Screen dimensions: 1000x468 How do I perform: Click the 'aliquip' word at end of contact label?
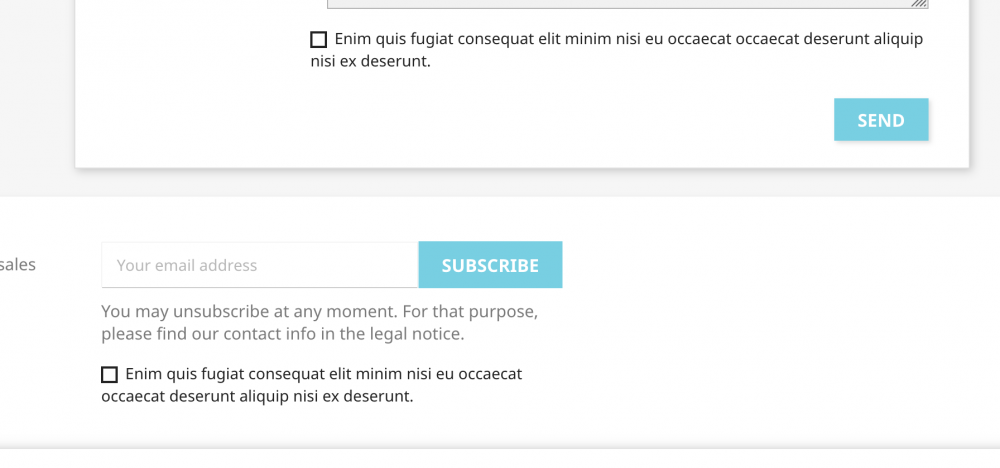point(898,40)
